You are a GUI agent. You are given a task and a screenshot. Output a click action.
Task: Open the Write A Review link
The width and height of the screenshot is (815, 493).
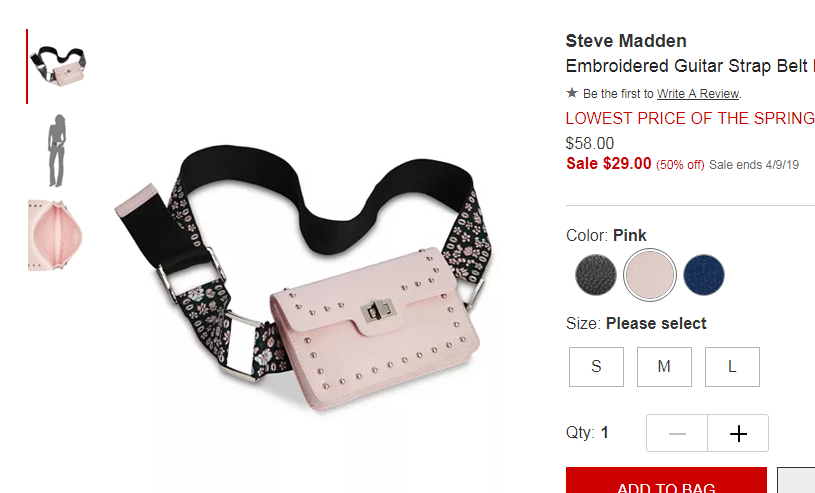point(698,94)
